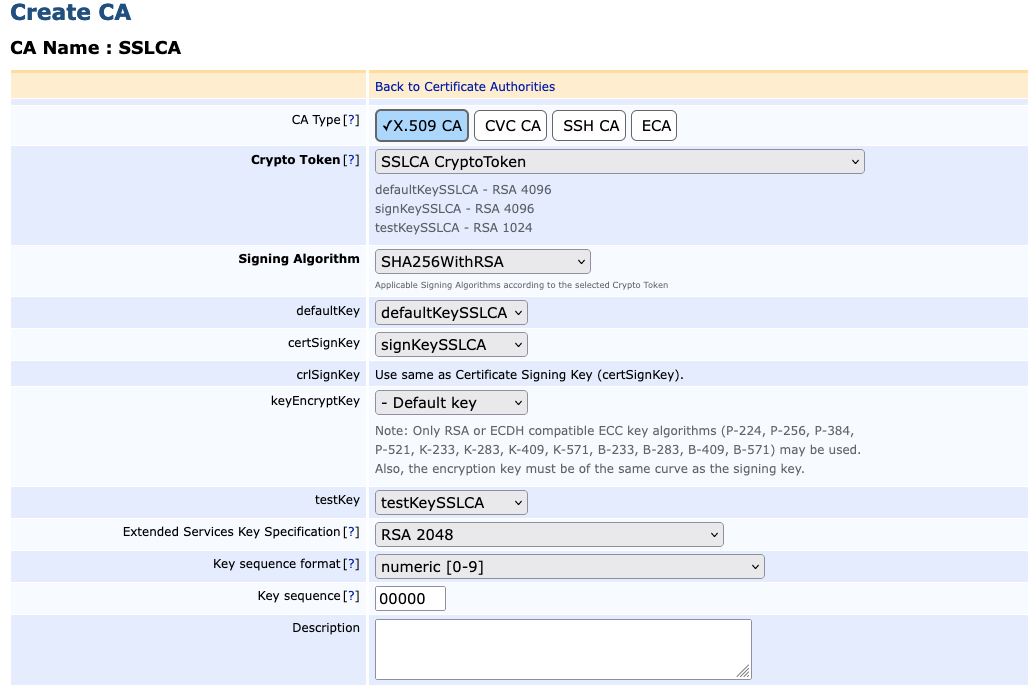Select ECA as the CA type

click(x=655, y=126)
